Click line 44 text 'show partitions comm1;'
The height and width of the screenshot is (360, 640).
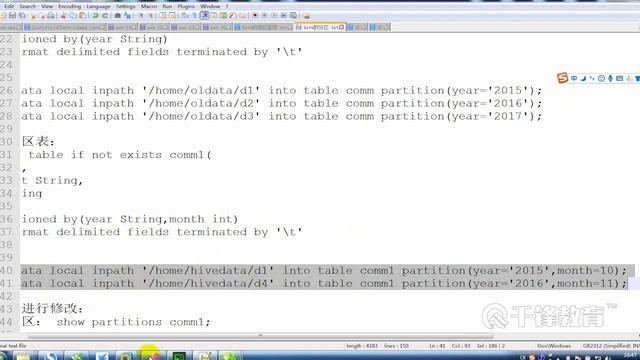133,322
